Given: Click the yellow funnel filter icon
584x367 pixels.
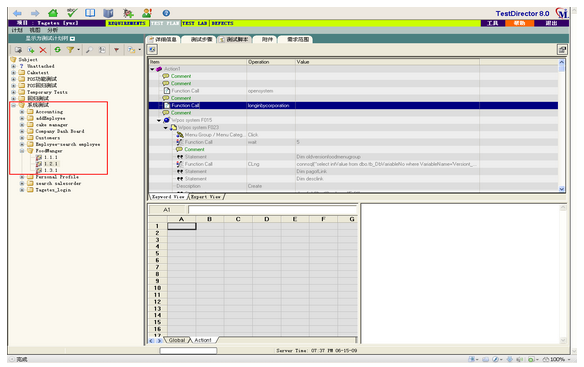Looking at the screenshot, I should click(x=70, y=50).
